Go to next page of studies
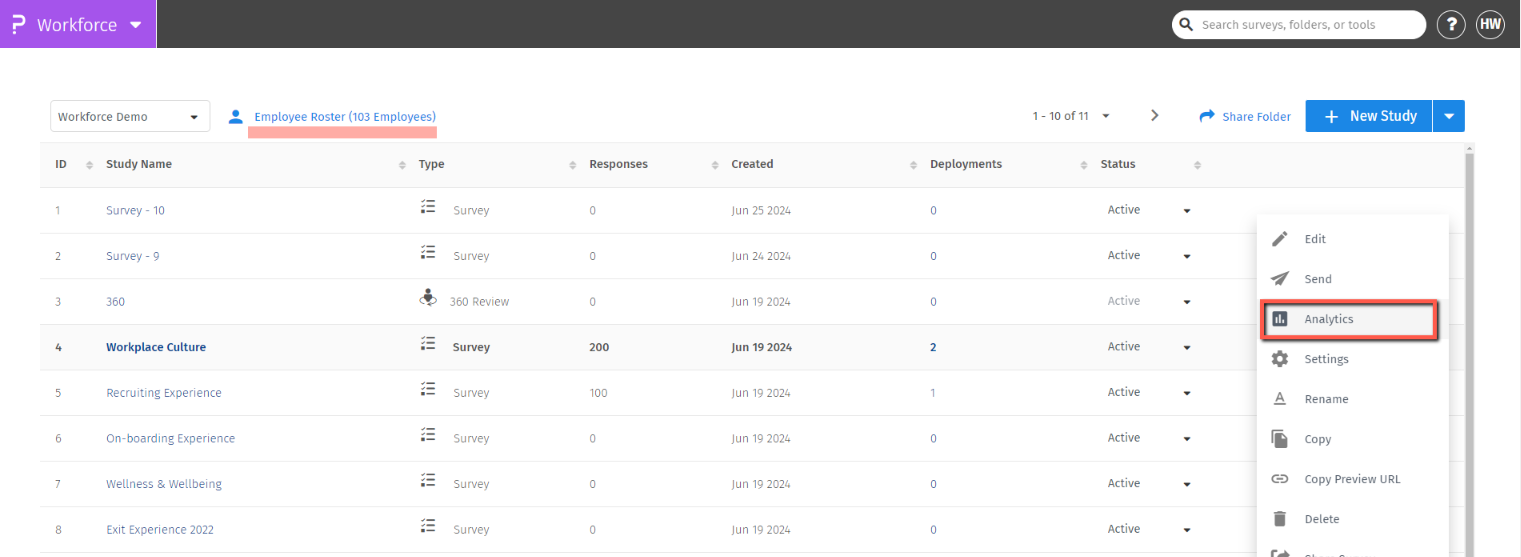The image size is (1521, 557). 1154,116
